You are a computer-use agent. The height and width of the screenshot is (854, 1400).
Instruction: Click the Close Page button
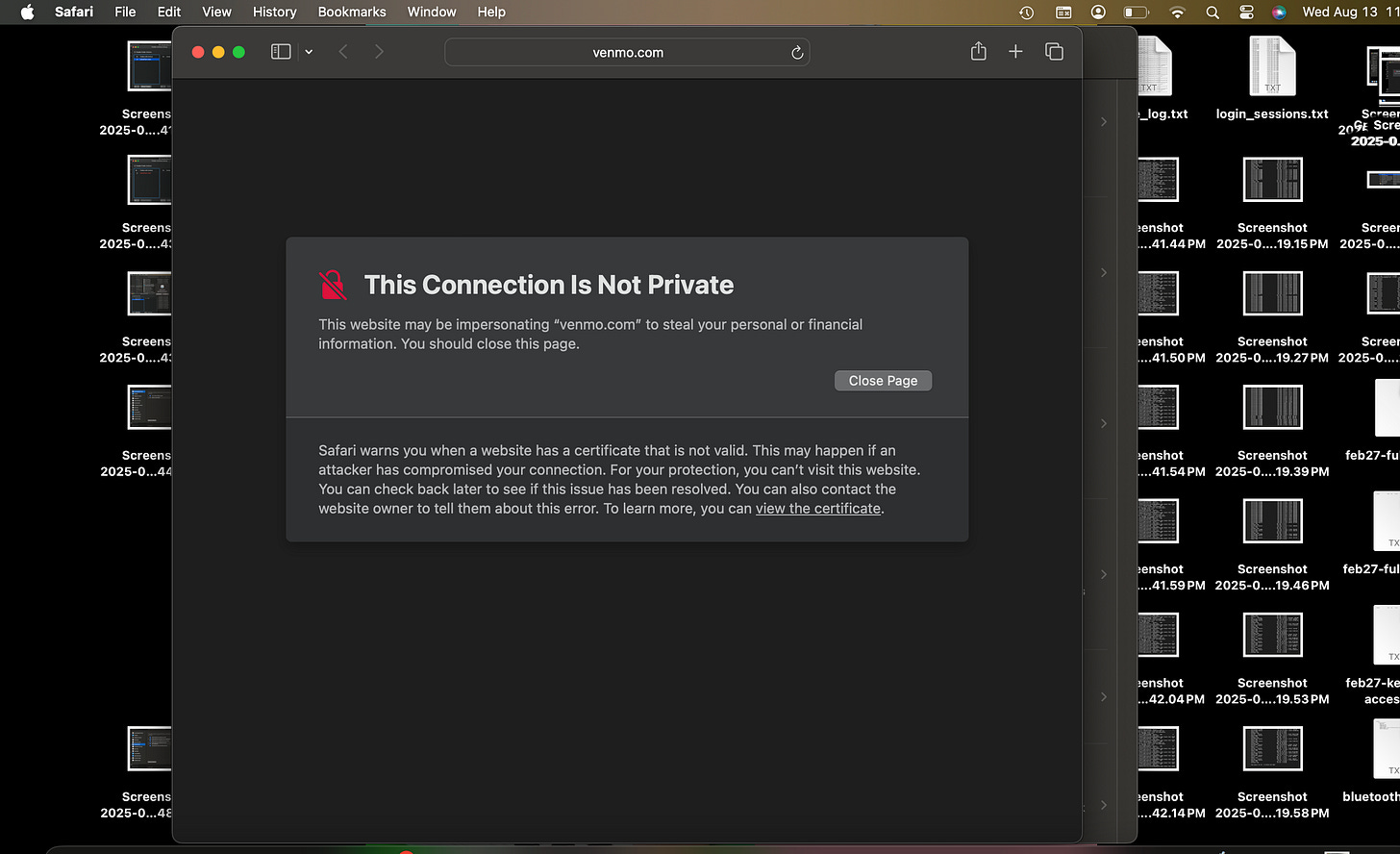883,381
